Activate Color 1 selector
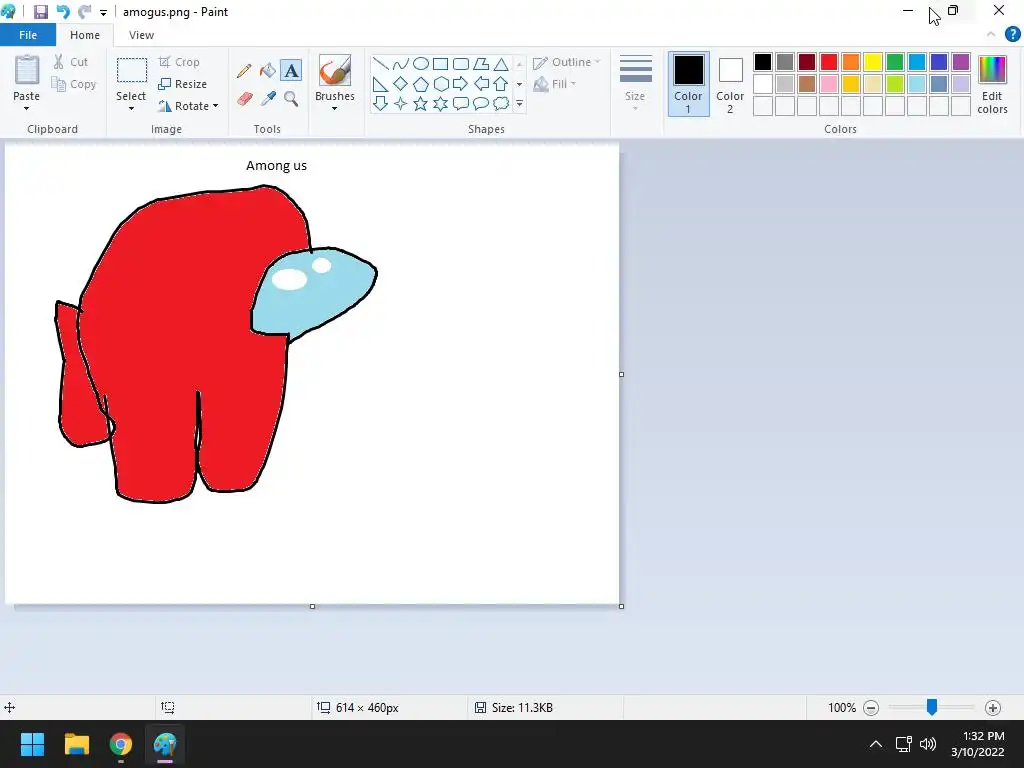This screenshot has height=768, width=1024. 688,84
